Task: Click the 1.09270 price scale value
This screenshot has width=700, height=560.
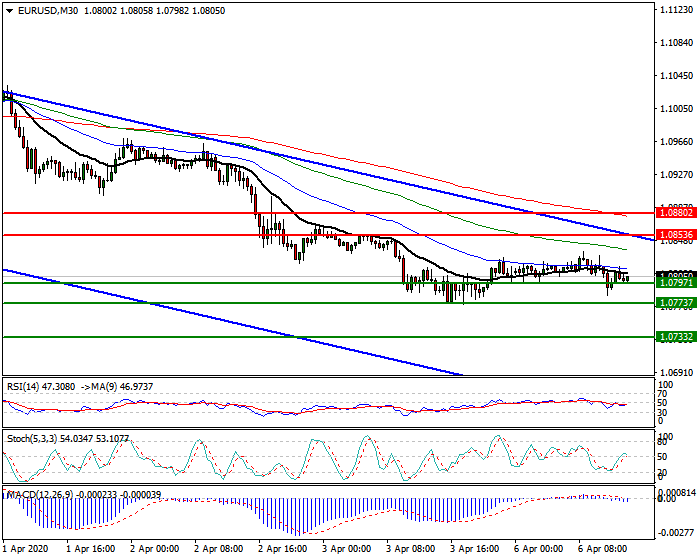Action: click(x=677, y=175)
